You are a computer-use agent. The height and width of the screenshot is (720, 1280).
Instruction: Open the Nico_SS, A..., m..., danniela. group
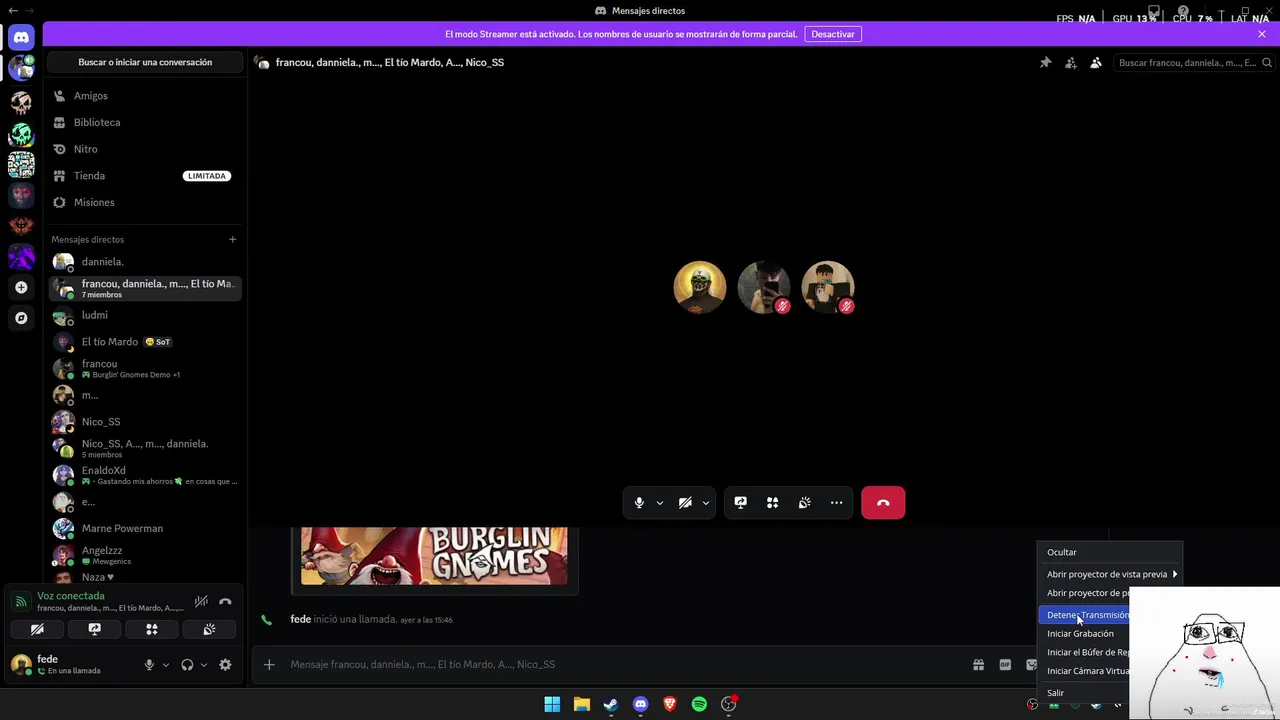click(145, 449)
